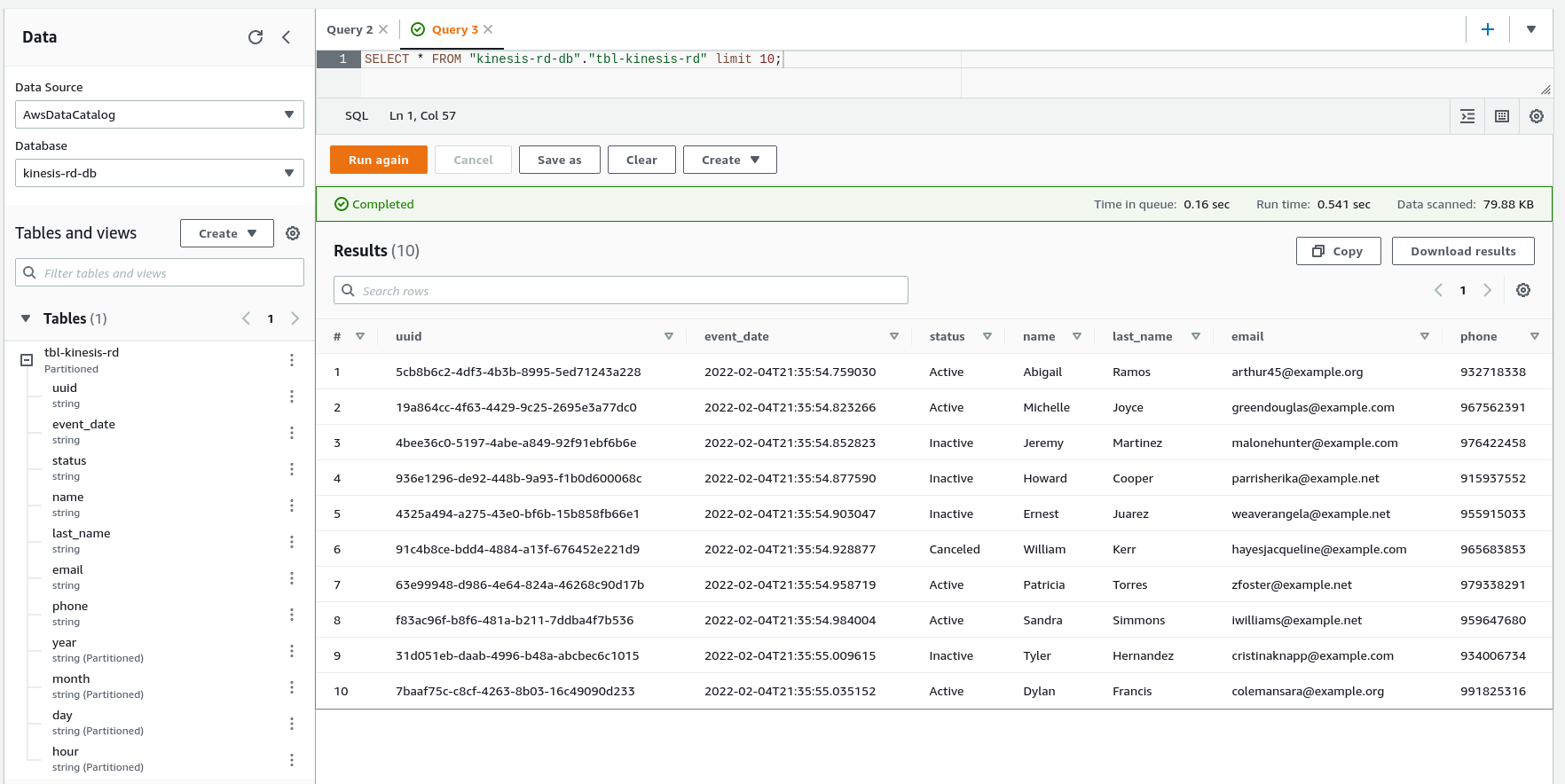Open actions menu for day partition

point(292,724)
